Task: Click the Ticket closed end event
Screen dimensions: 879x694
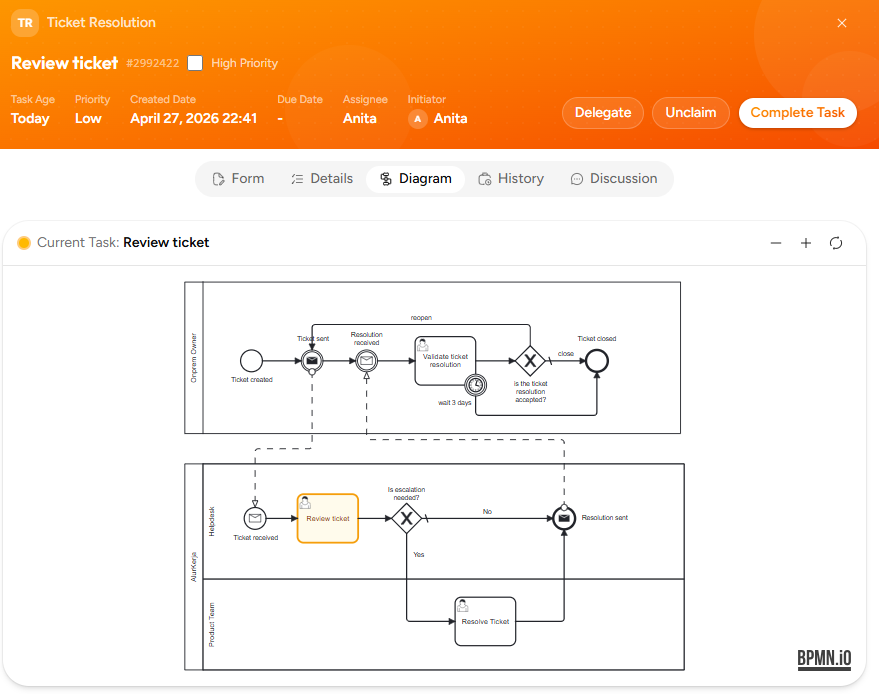Action: (x=596, y=360)
